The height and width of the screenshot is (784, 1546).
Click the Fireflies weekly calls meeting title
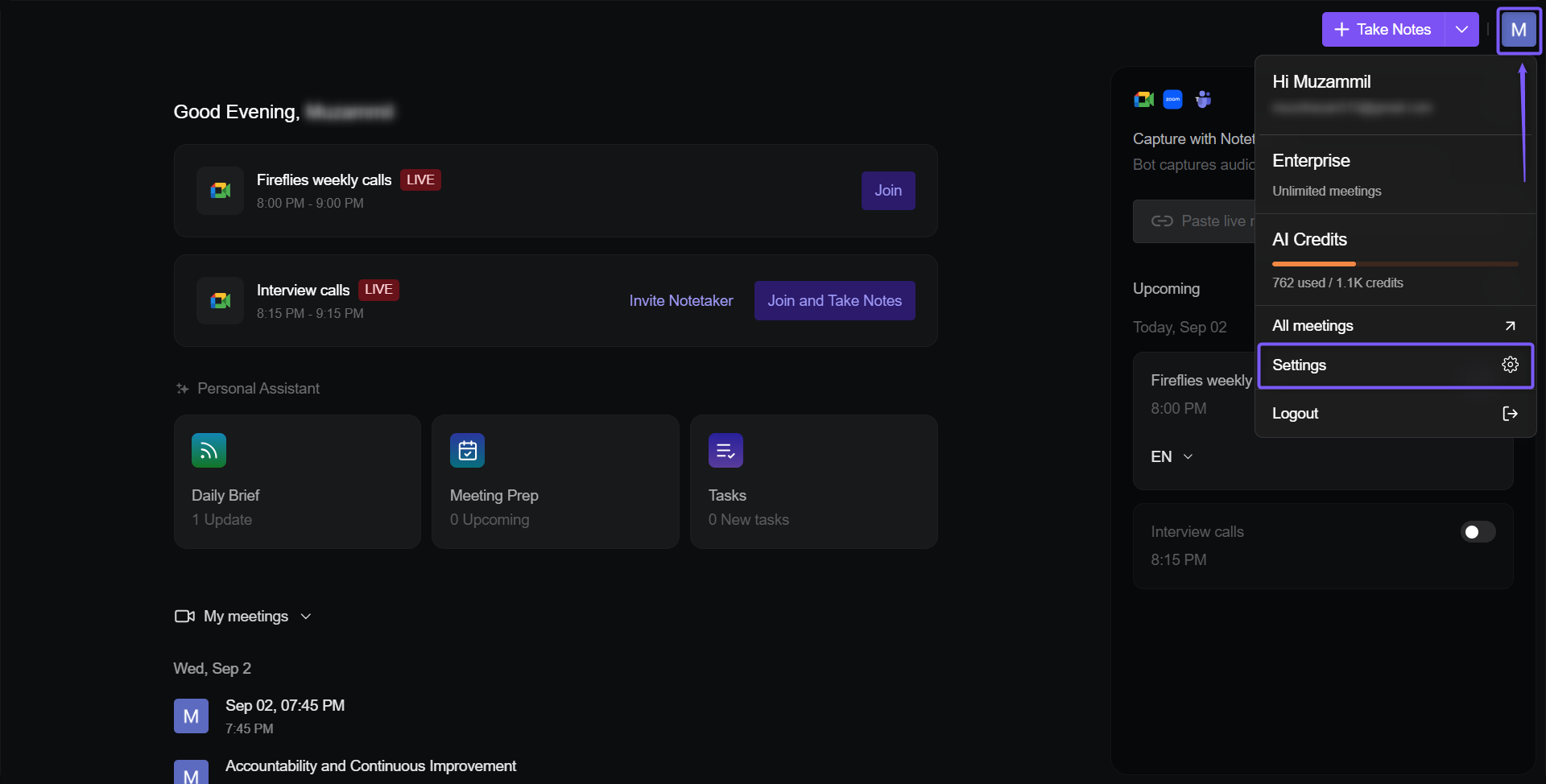pos(324,180)
